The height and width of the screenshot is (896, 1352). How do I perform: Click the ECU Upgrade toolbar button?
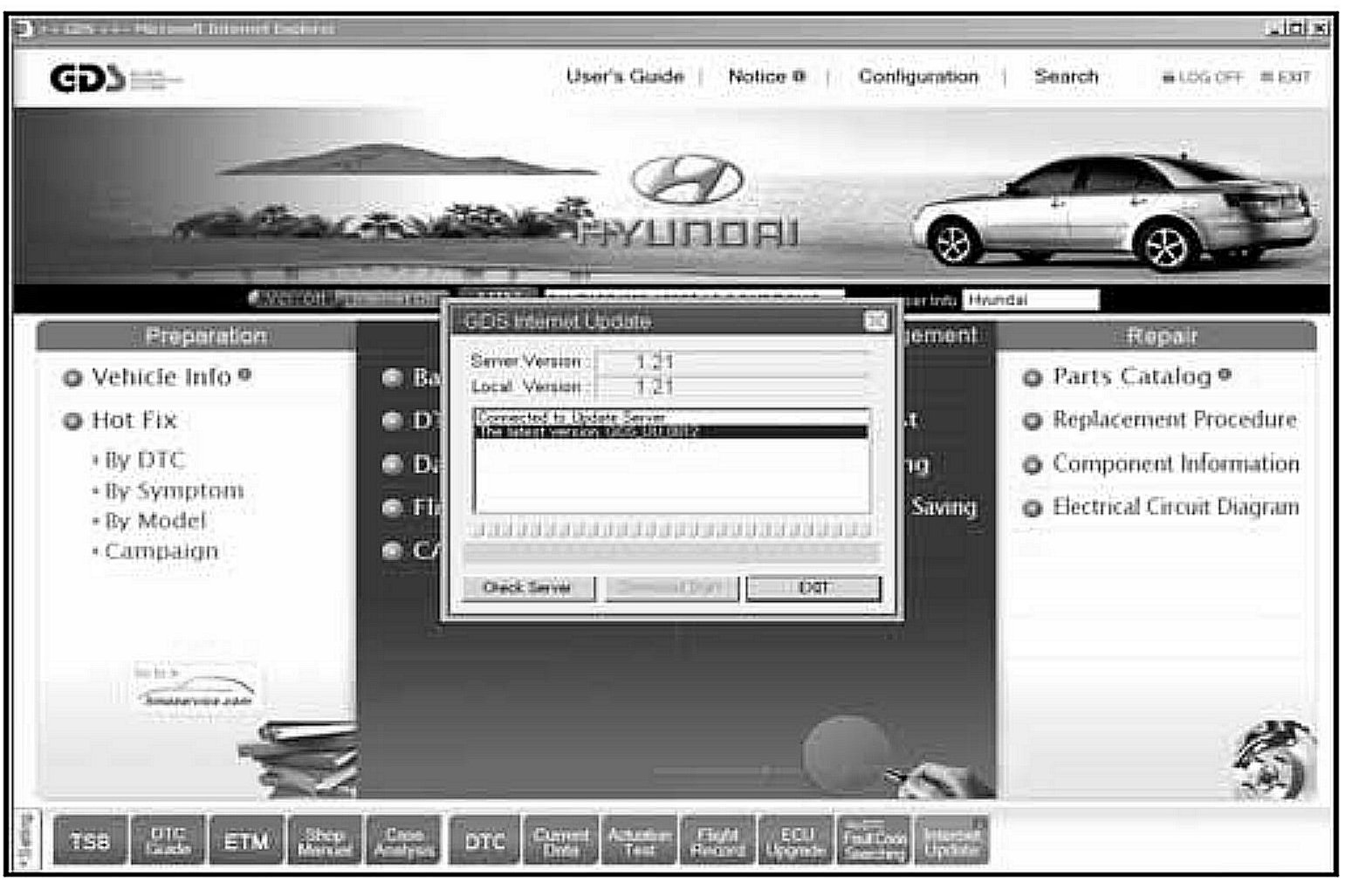pos(795,840)
